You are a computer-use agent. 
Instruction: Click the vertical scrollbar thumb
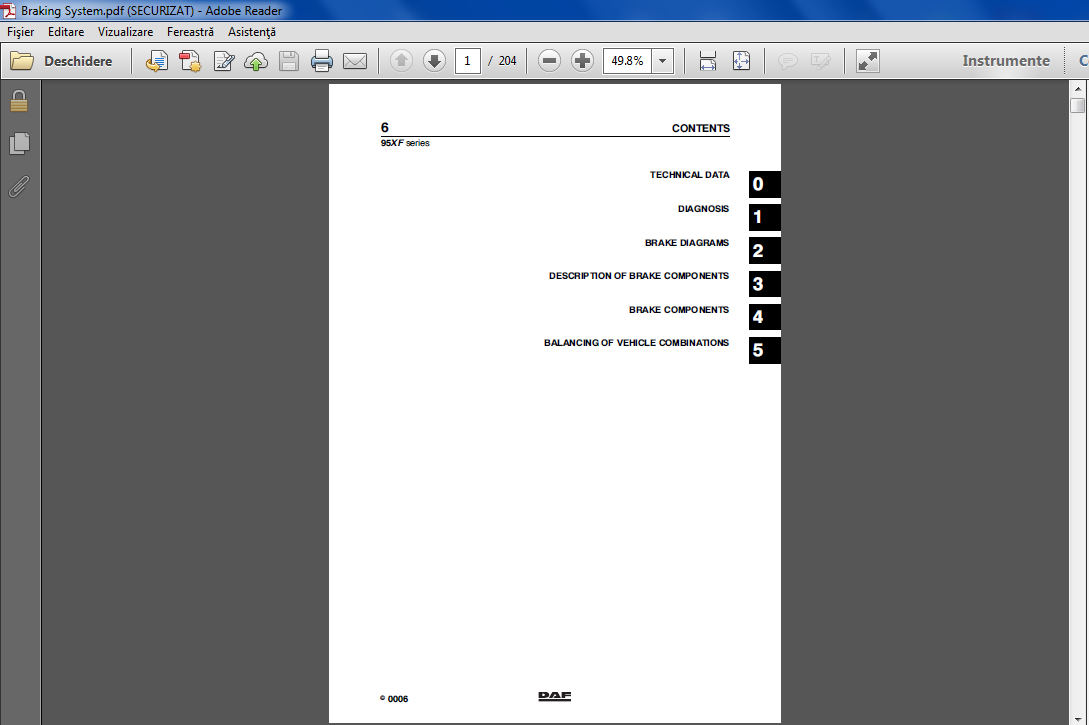(1078, 106)
